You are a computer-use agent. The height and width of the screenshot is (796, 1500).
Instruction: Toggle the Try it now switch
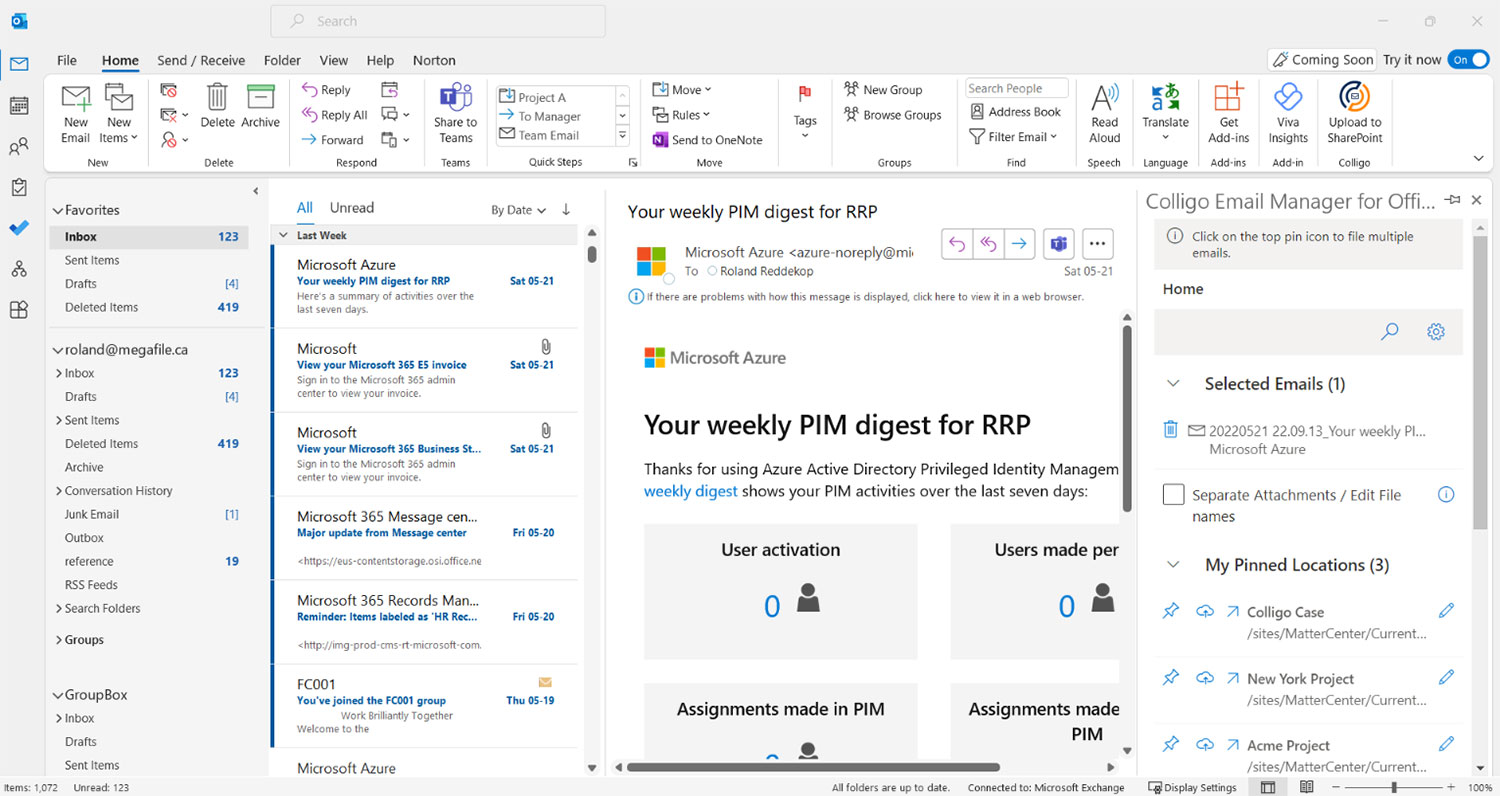[x=1467, y=60]
